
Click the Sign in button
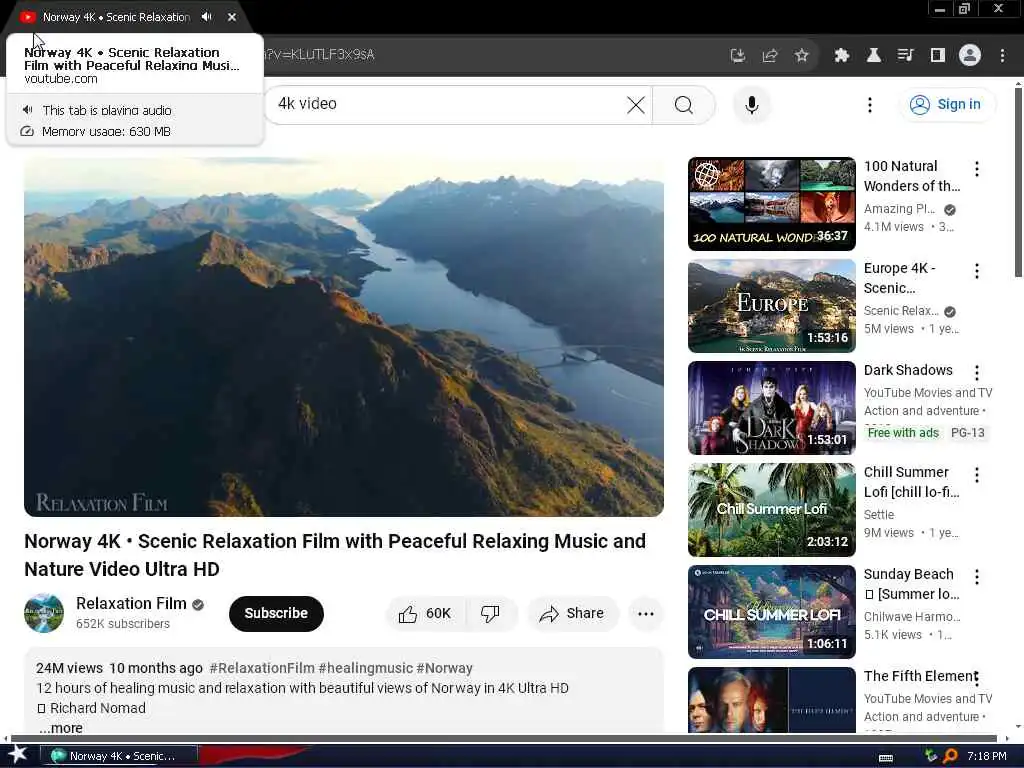tap(949, 104)
